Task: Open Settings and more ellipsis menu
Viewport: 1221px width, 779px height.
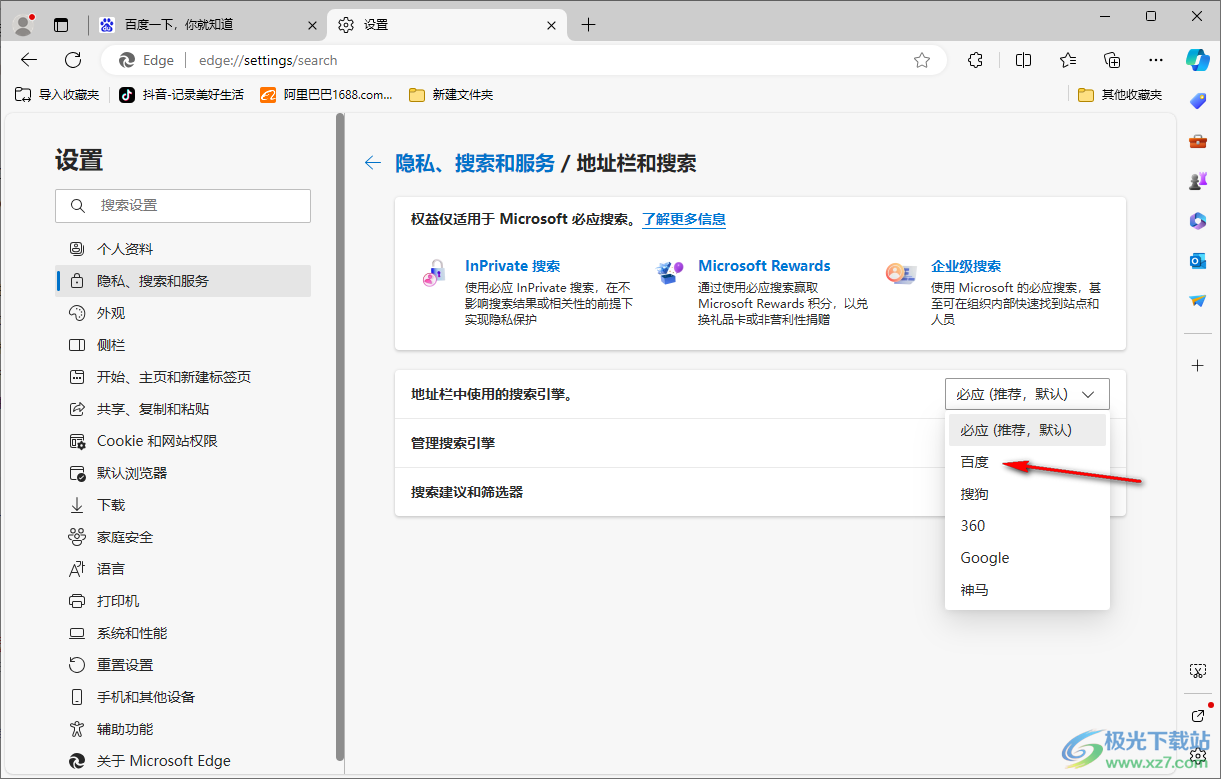Action: (1156, 60)
